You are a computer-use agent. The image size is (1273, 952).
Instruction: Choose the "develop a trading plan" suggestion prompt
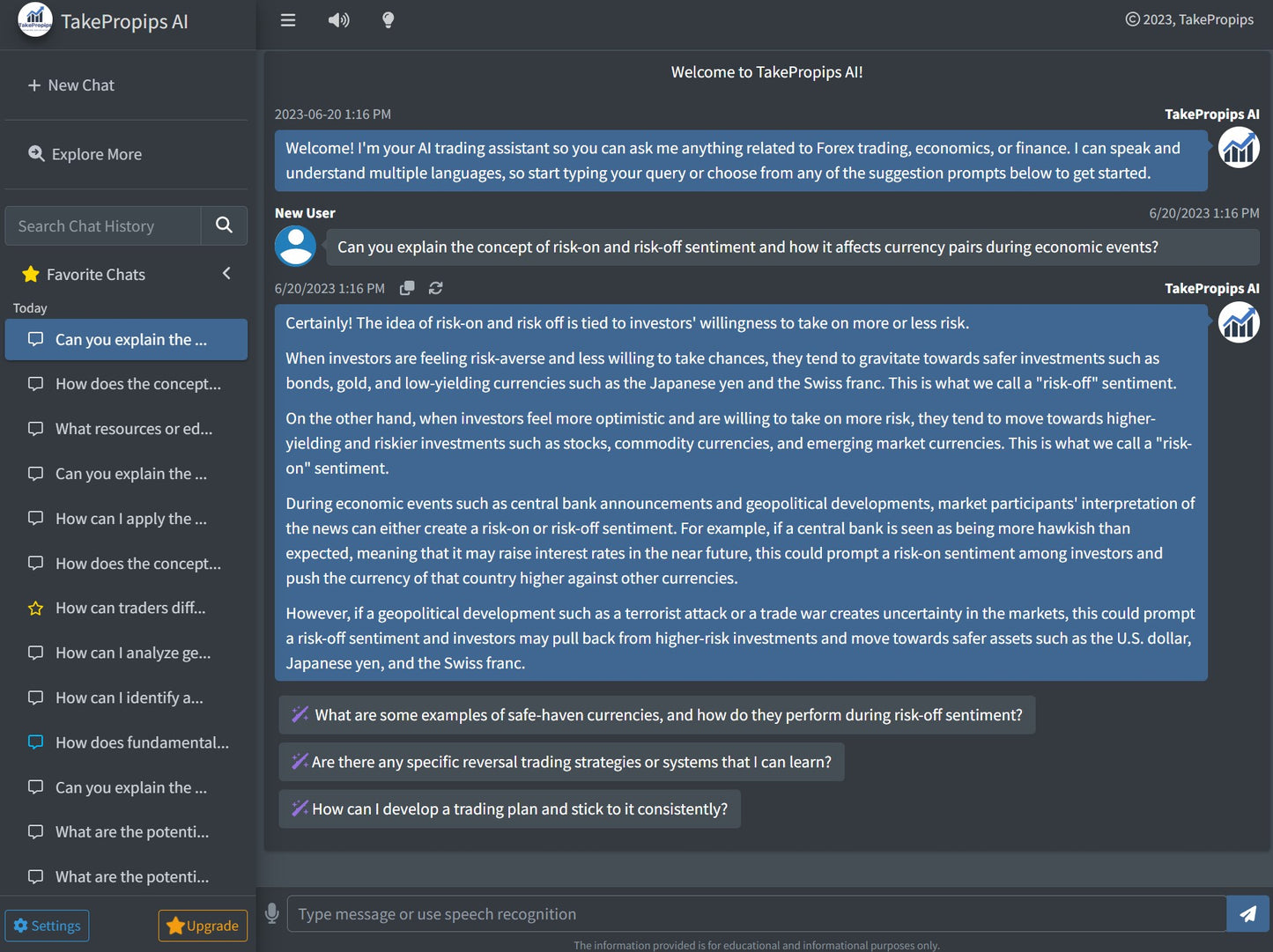(510, 809)
